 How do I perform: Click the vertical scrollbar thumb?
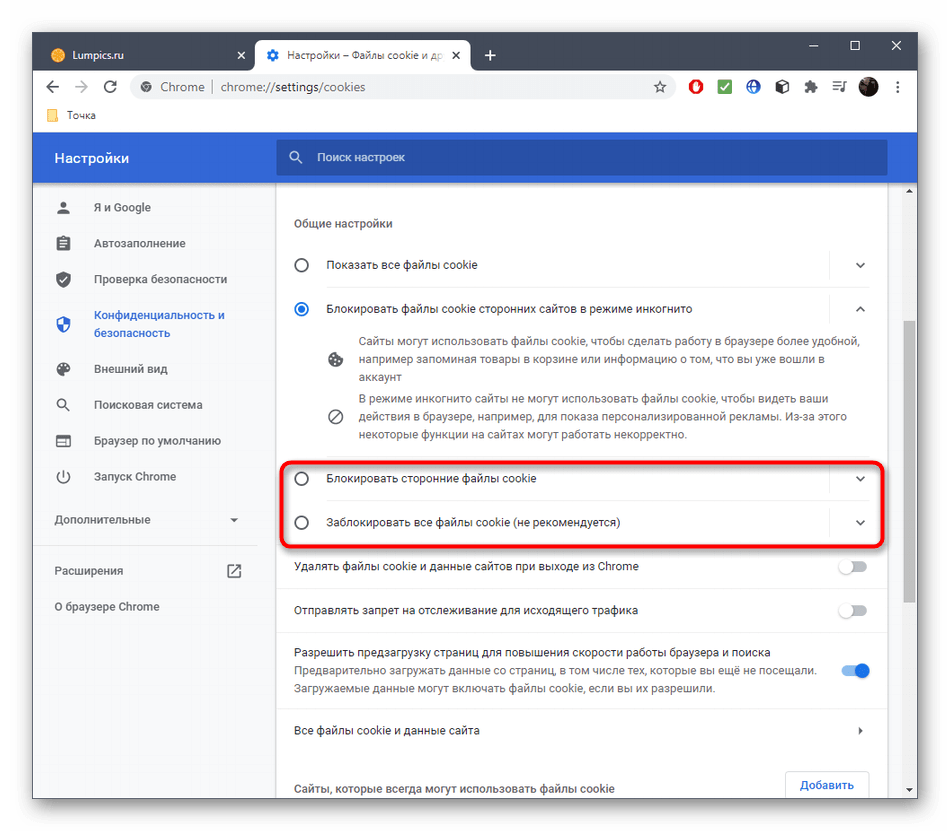click(909, 461)
